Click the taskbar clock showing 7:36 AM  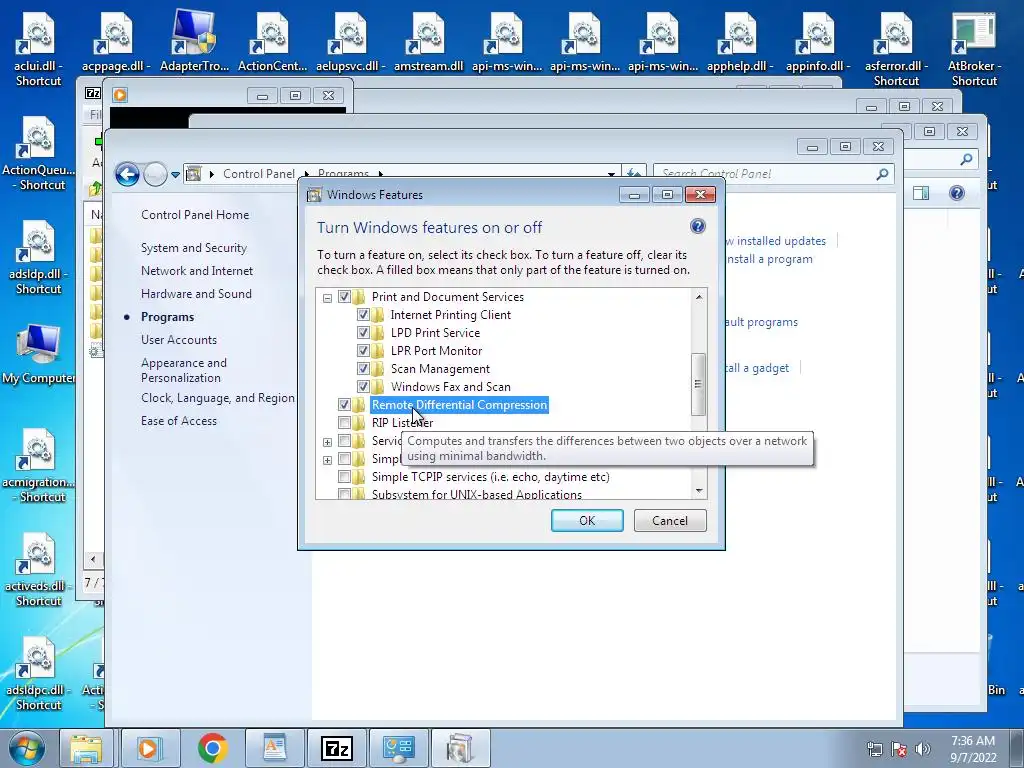pos(973,749)
